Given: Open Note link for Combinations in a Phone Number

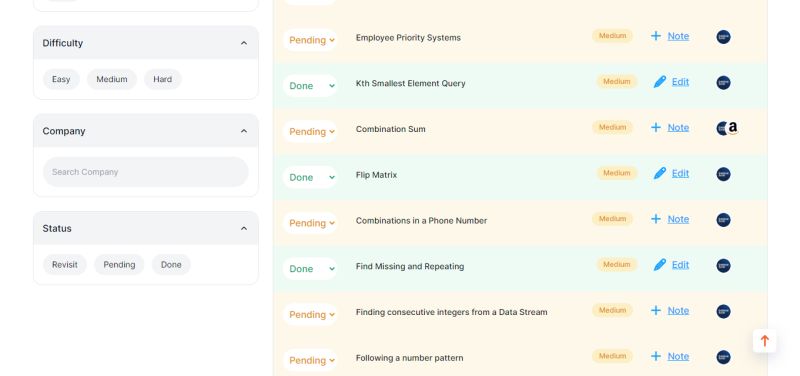Looking at the screenshot, I should (x=678, y=219).
